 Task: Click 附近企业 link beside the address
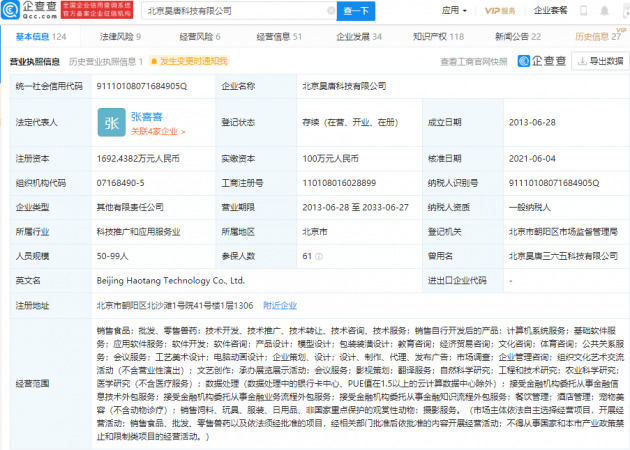[280, 306]
